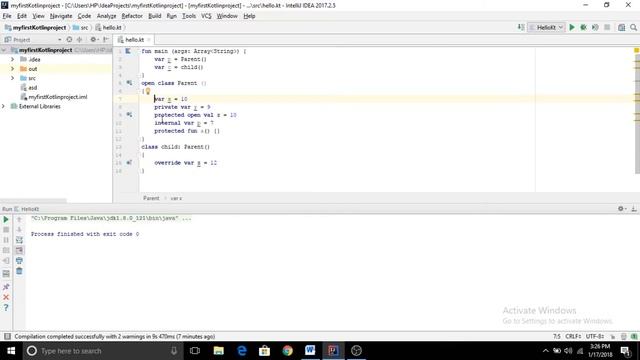Image resolution: width=640 pixels, height=360 pixels.
Task: Click the Run panel up arrow
Action: tap(19, 220)
